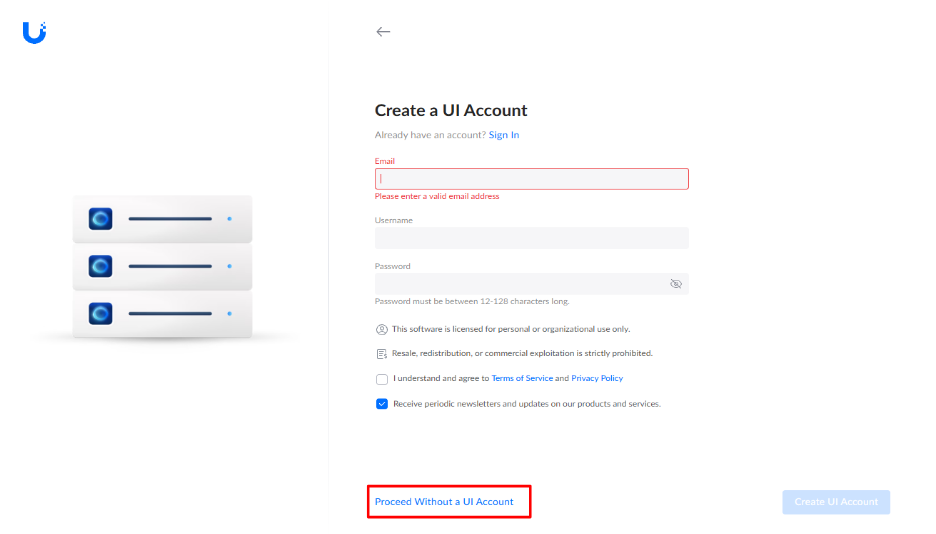Open the Sign In link
936x534 pixels.
[x=504, y=135]
